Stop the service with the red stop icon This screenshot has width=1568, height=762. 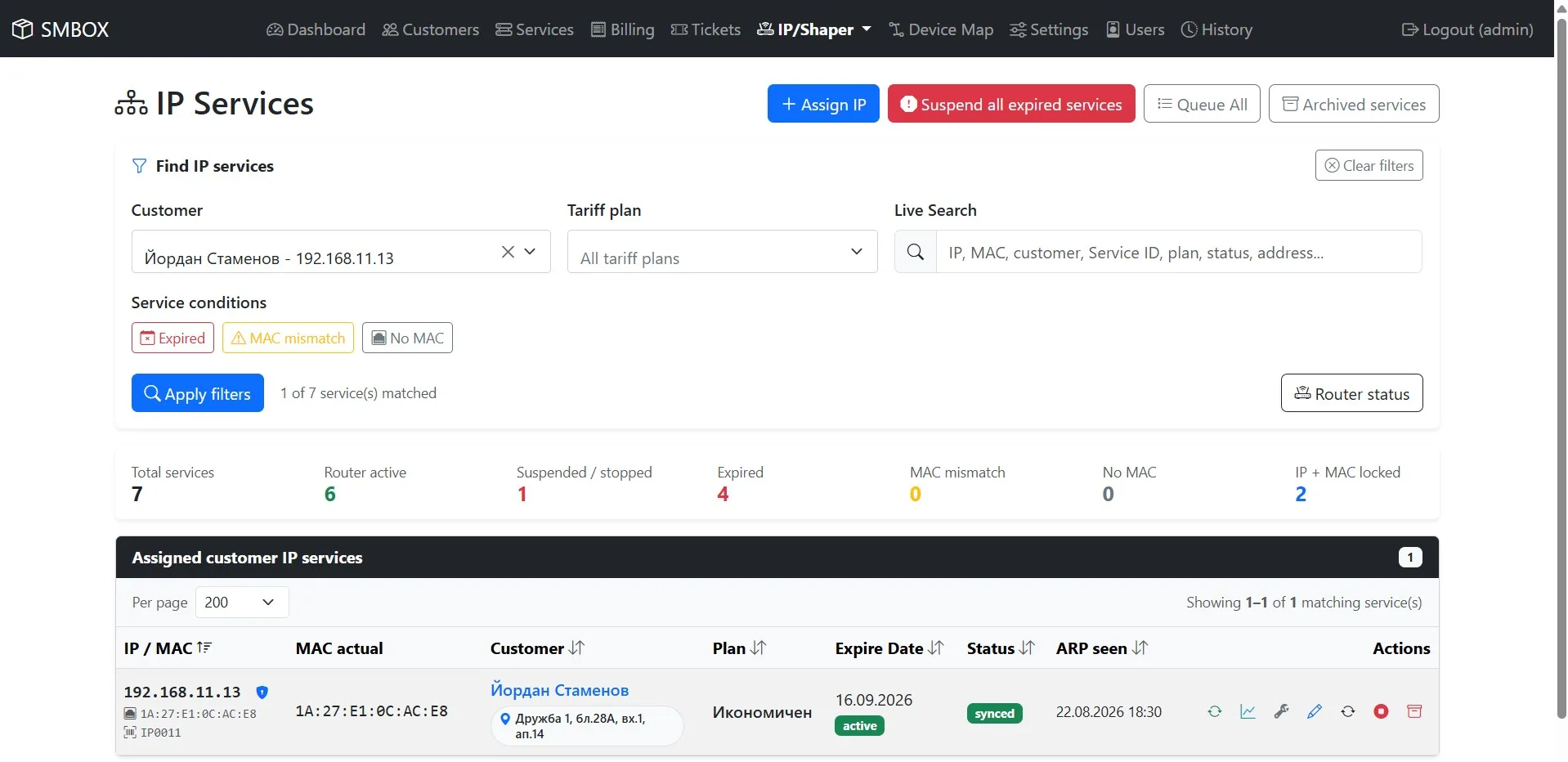[1381, 711]
